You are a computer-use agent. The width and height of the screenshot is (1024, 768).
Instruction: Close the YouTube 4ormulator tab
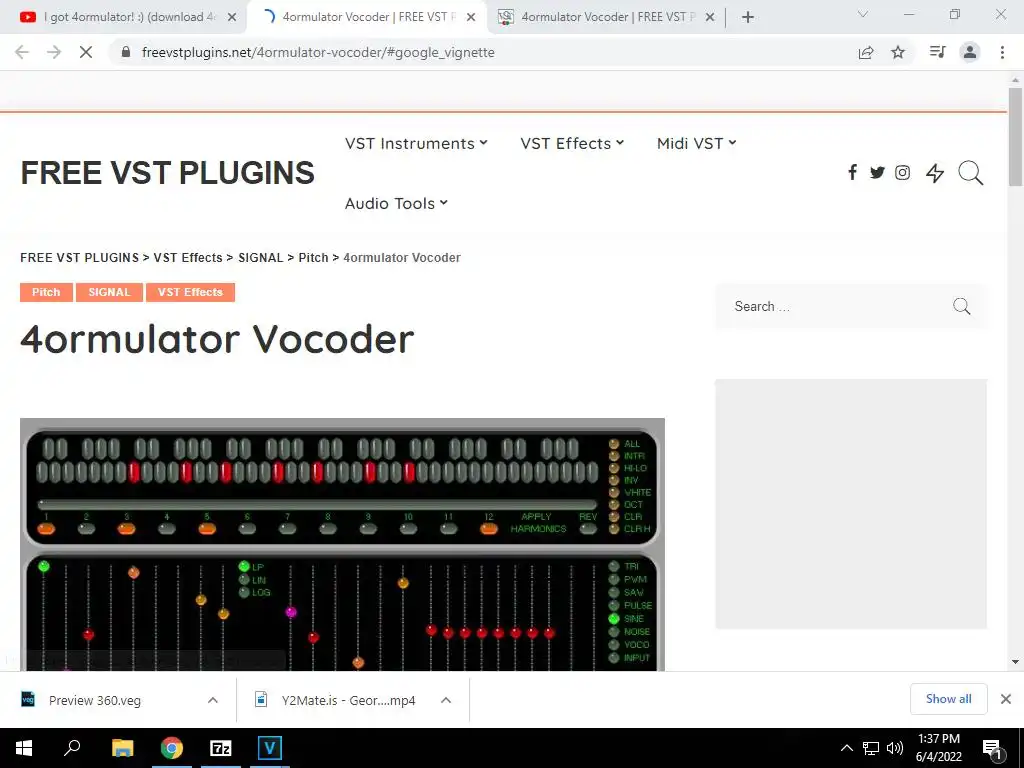pyautogui.click(x=232, y=18)
